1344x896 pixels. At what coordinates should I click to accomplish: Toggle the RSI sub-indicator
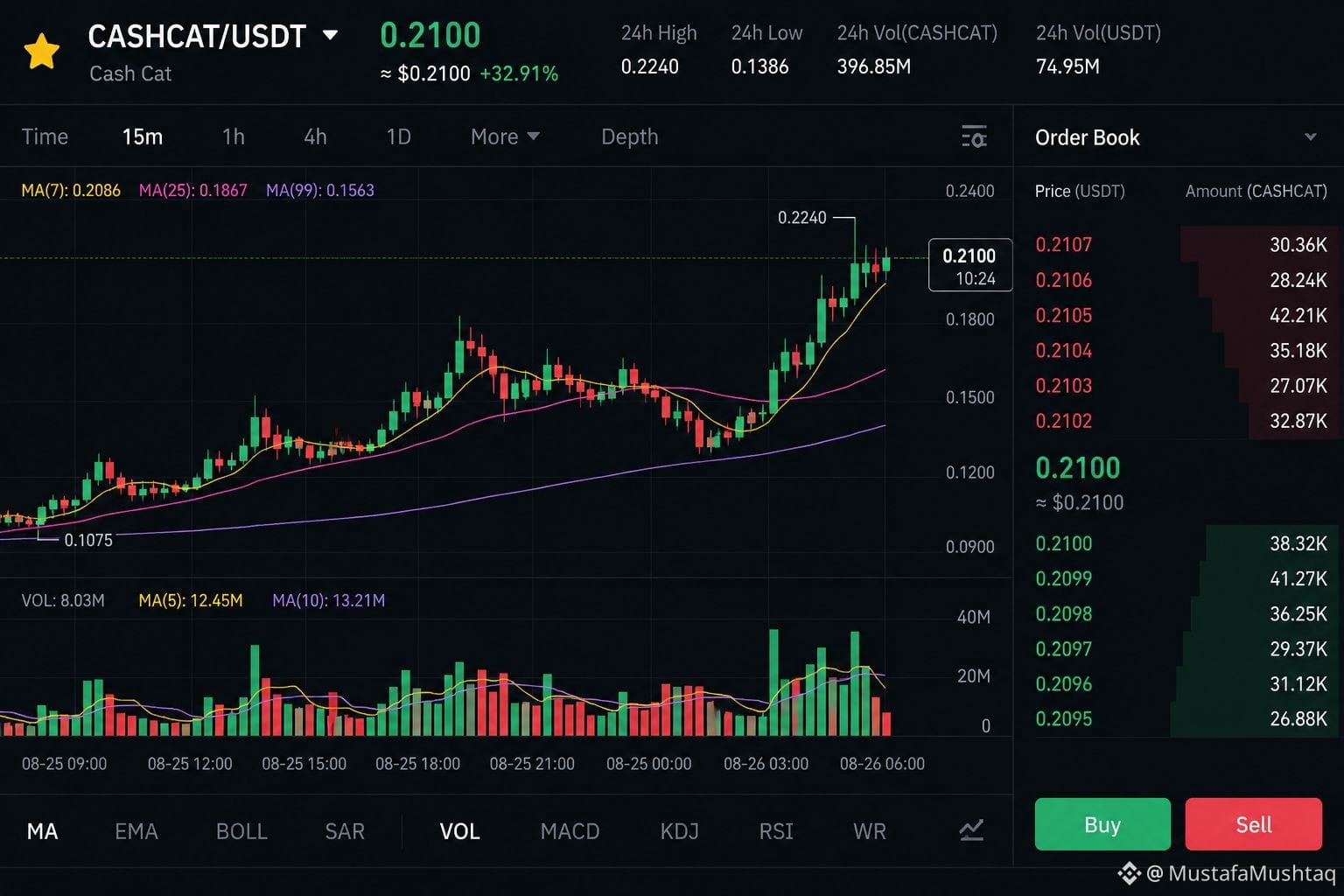[x=776, y=831]
